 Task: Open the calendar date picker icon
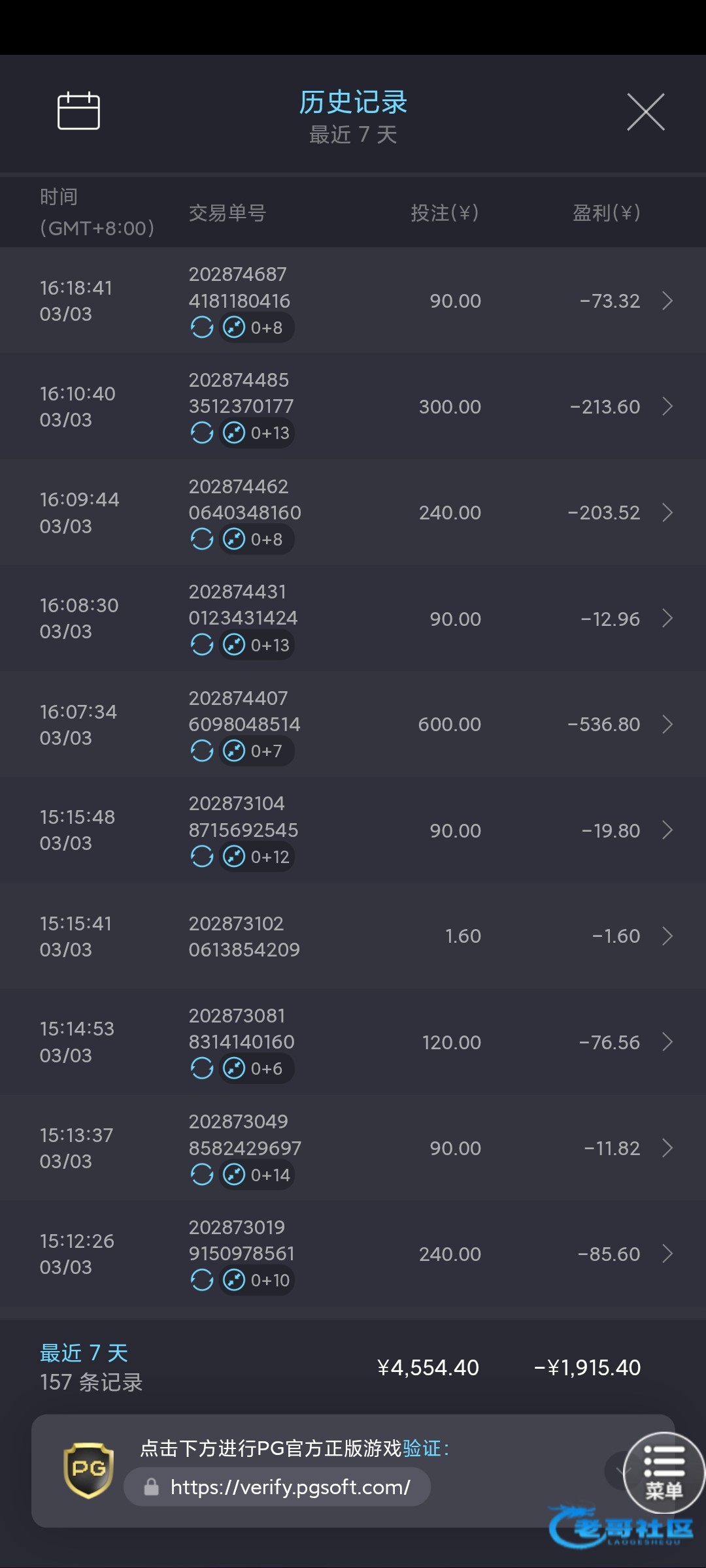tap(78, 111)
